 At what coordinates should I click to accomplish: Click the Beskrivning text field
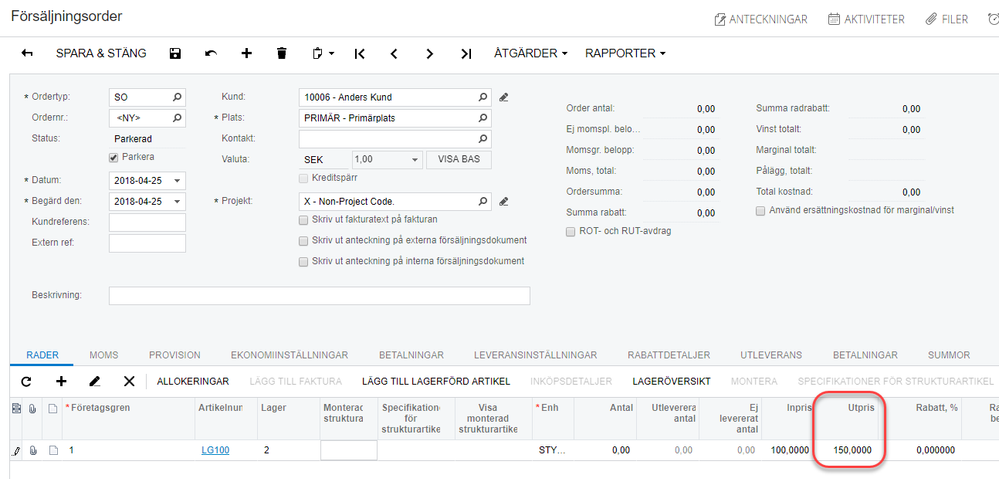[x=319, y=295]
